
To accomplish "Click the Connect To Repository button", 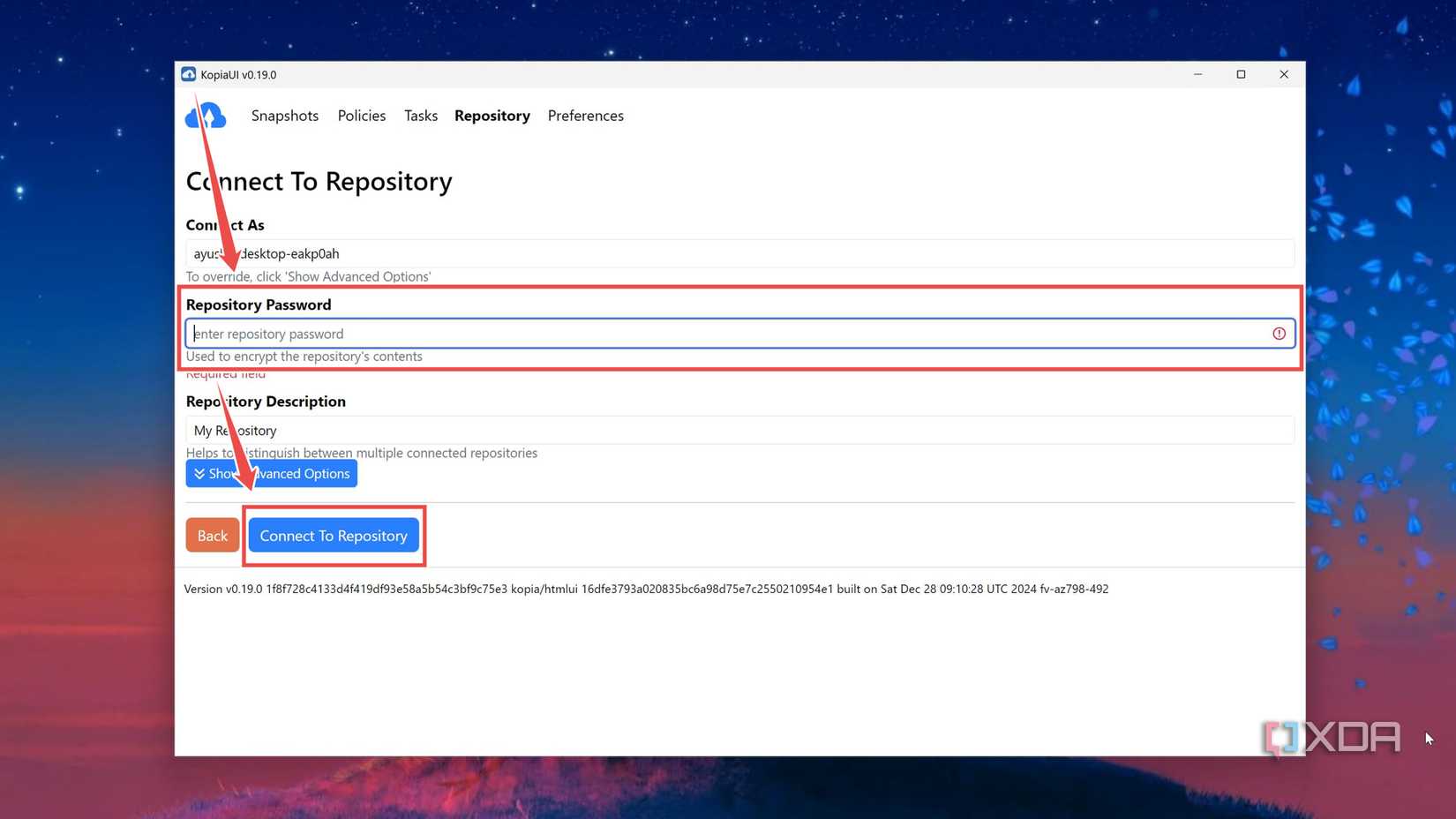I will [x=334, y=536].
